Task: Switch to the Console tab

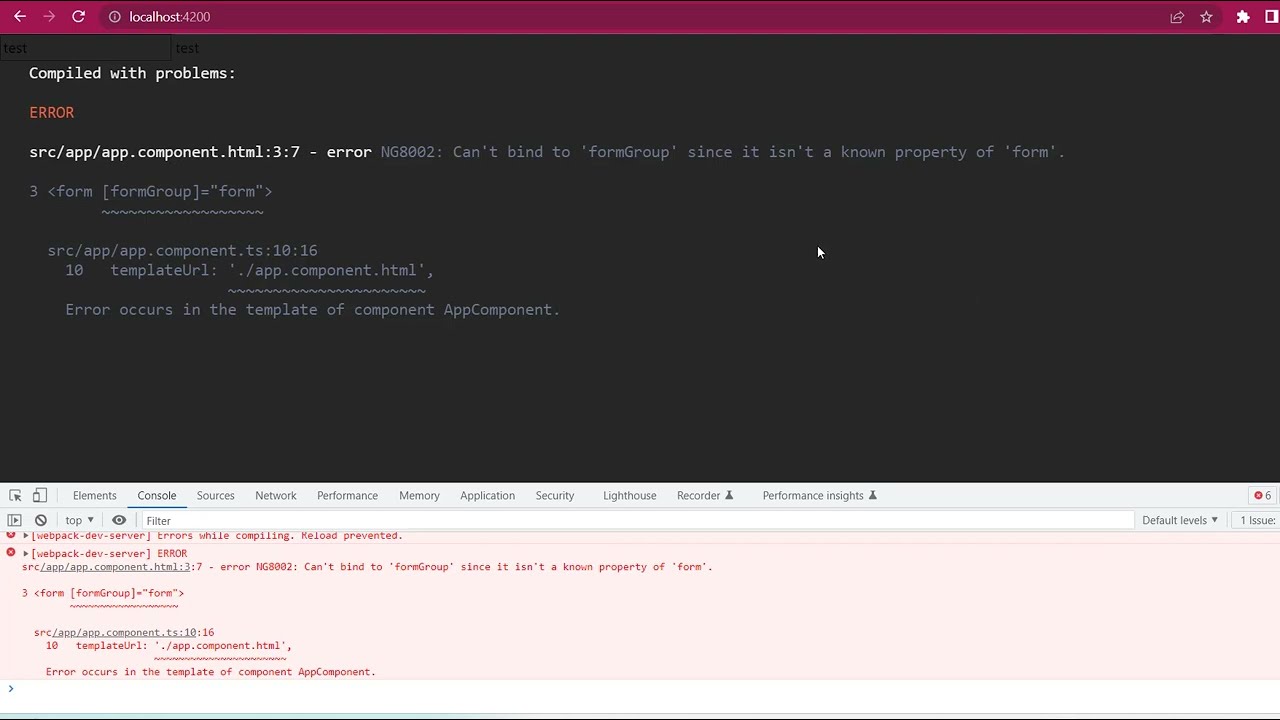Action: (x=157, y=496)
